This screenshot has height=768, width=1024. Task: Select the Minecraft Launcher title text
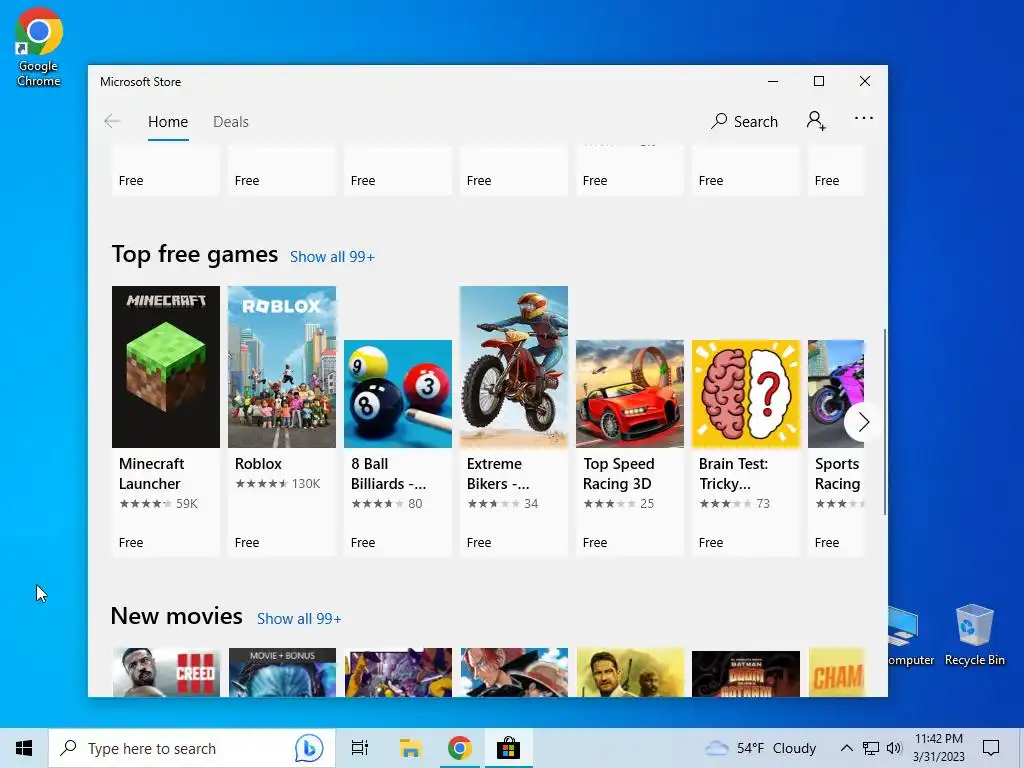(x=152, y=473)
